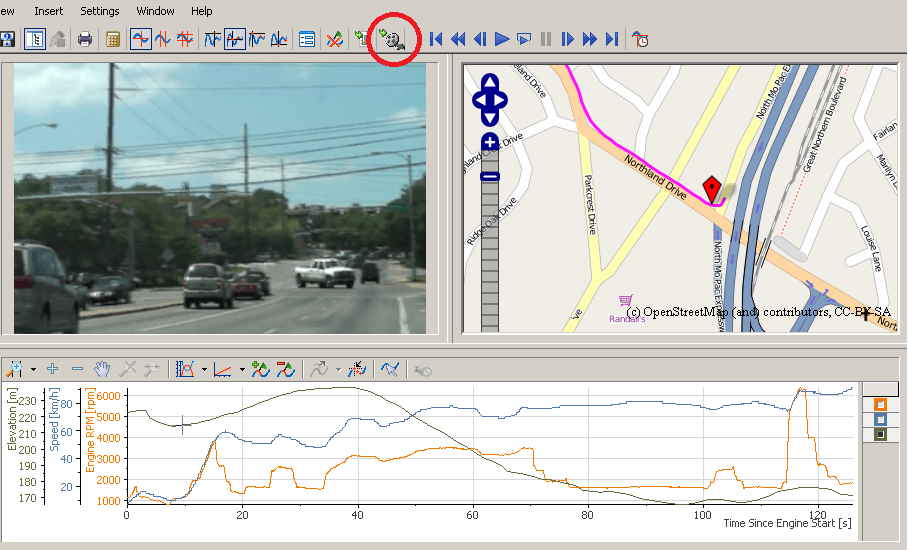Viewport: 908px width, 550px height.
Task: Skip to the end of playback
Action: click(612, 40)
